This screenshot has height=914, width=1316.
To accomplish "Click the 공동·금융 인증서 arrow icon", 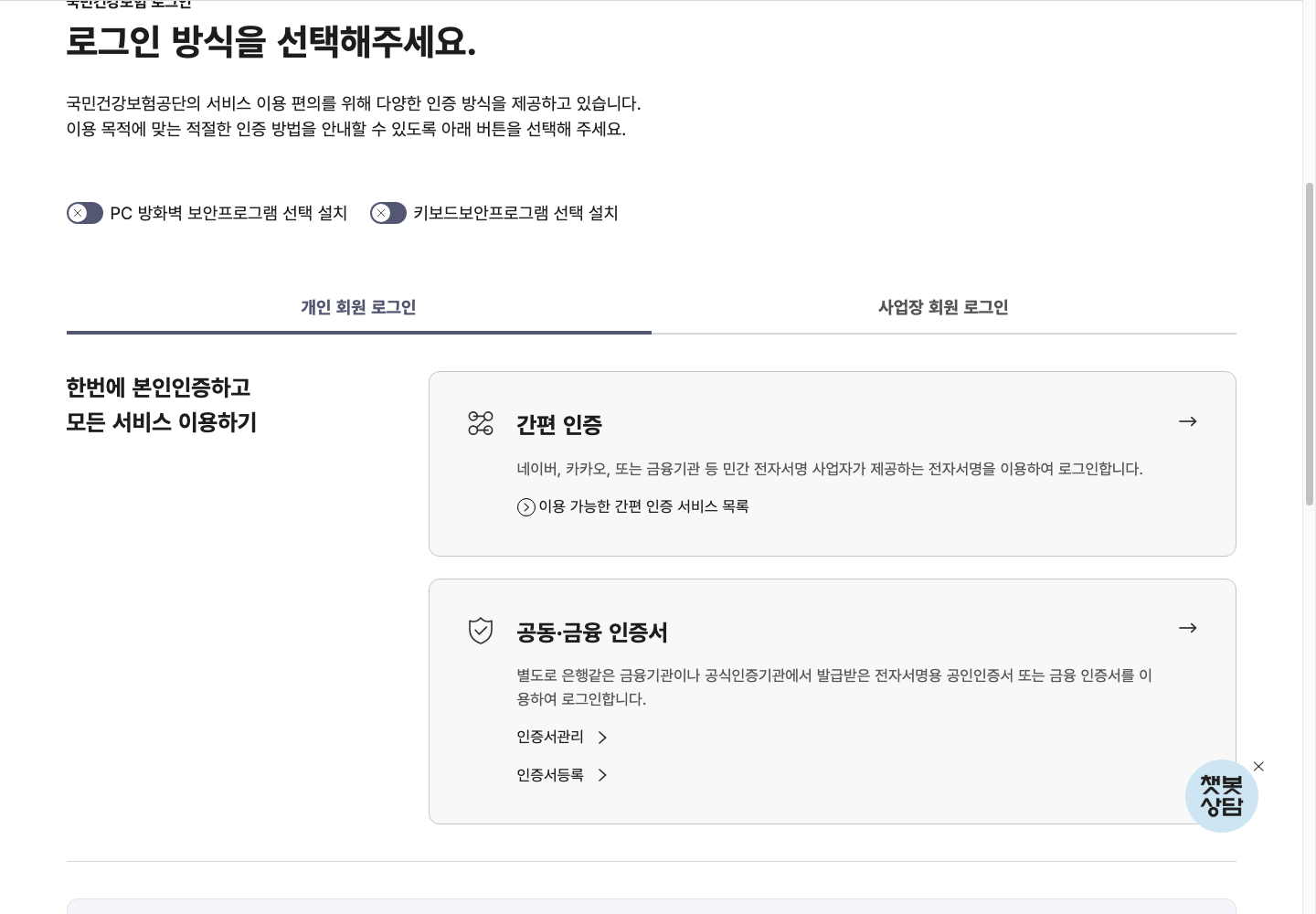I will point(1188,628).
